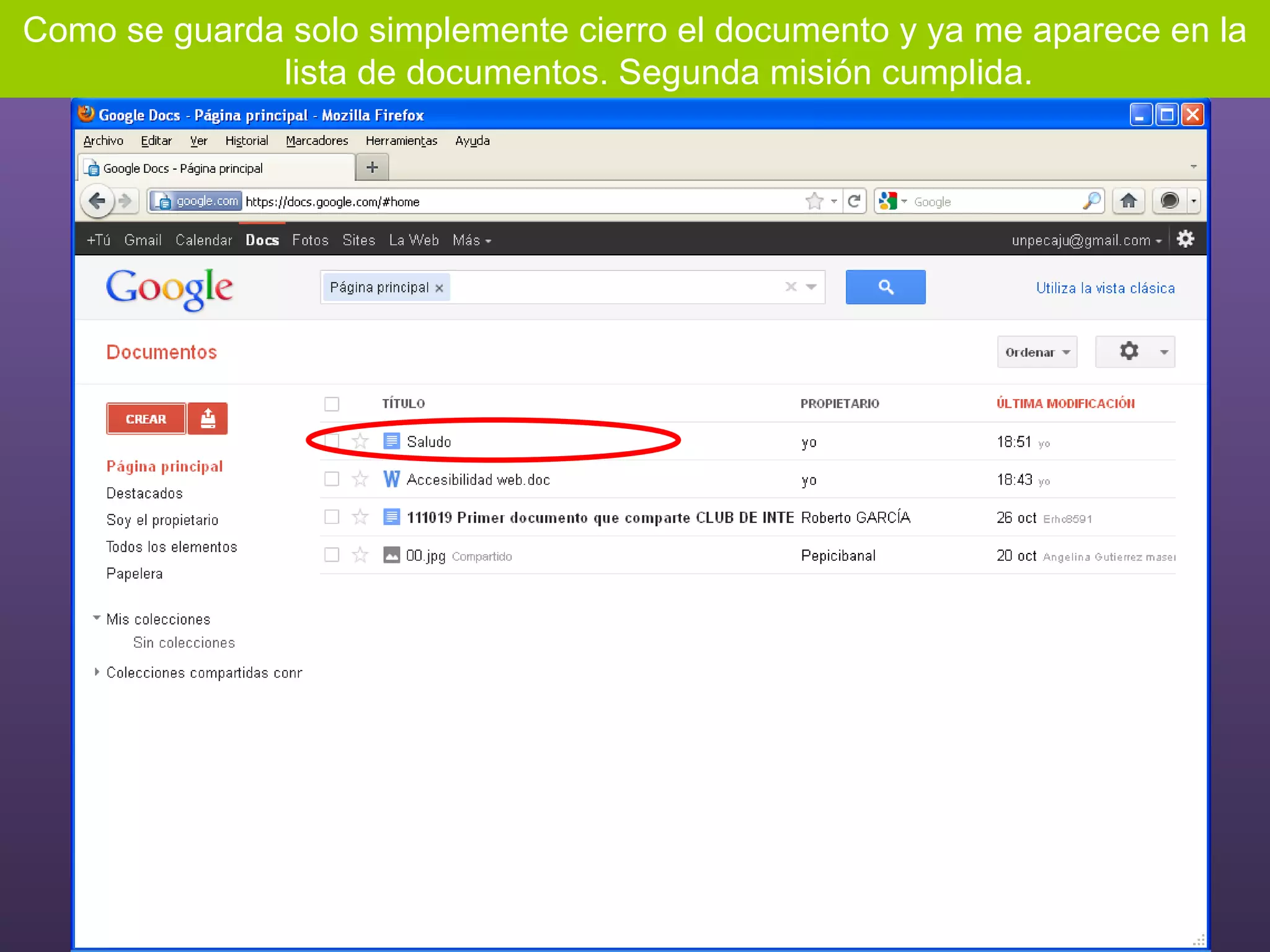Image resolution: width=1270 pixels, height=952 pixels.
Task: Open Gmail from the black bar
Action: (x=143, y=240)
